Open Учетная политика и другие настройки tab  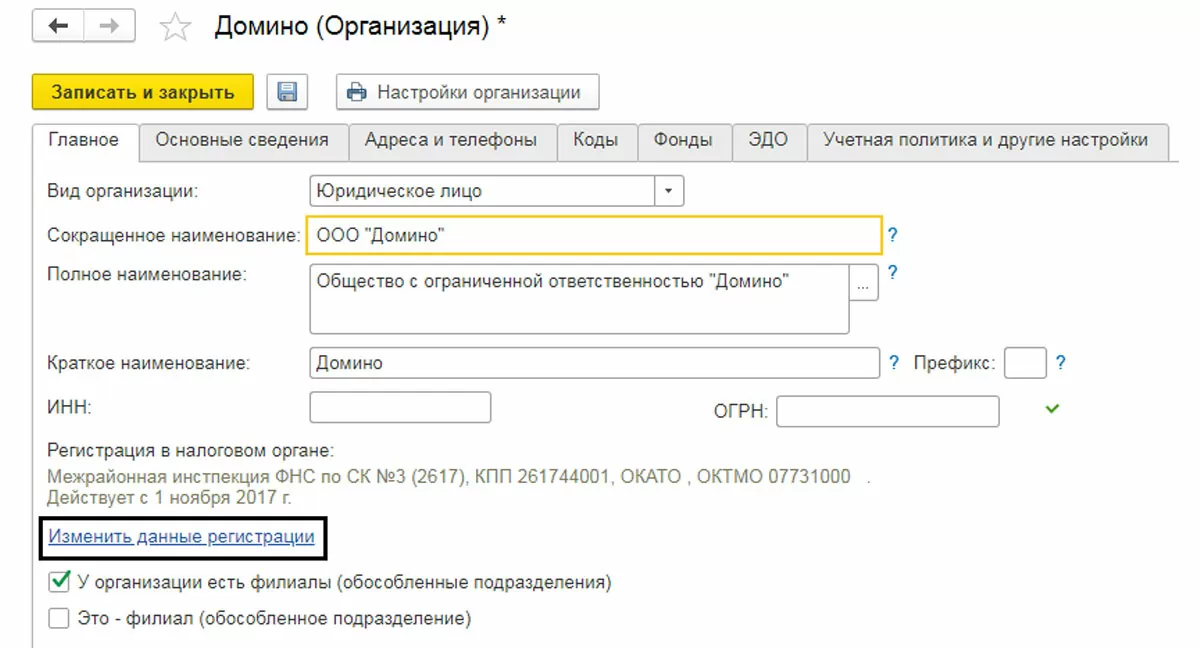pos(985,141)
